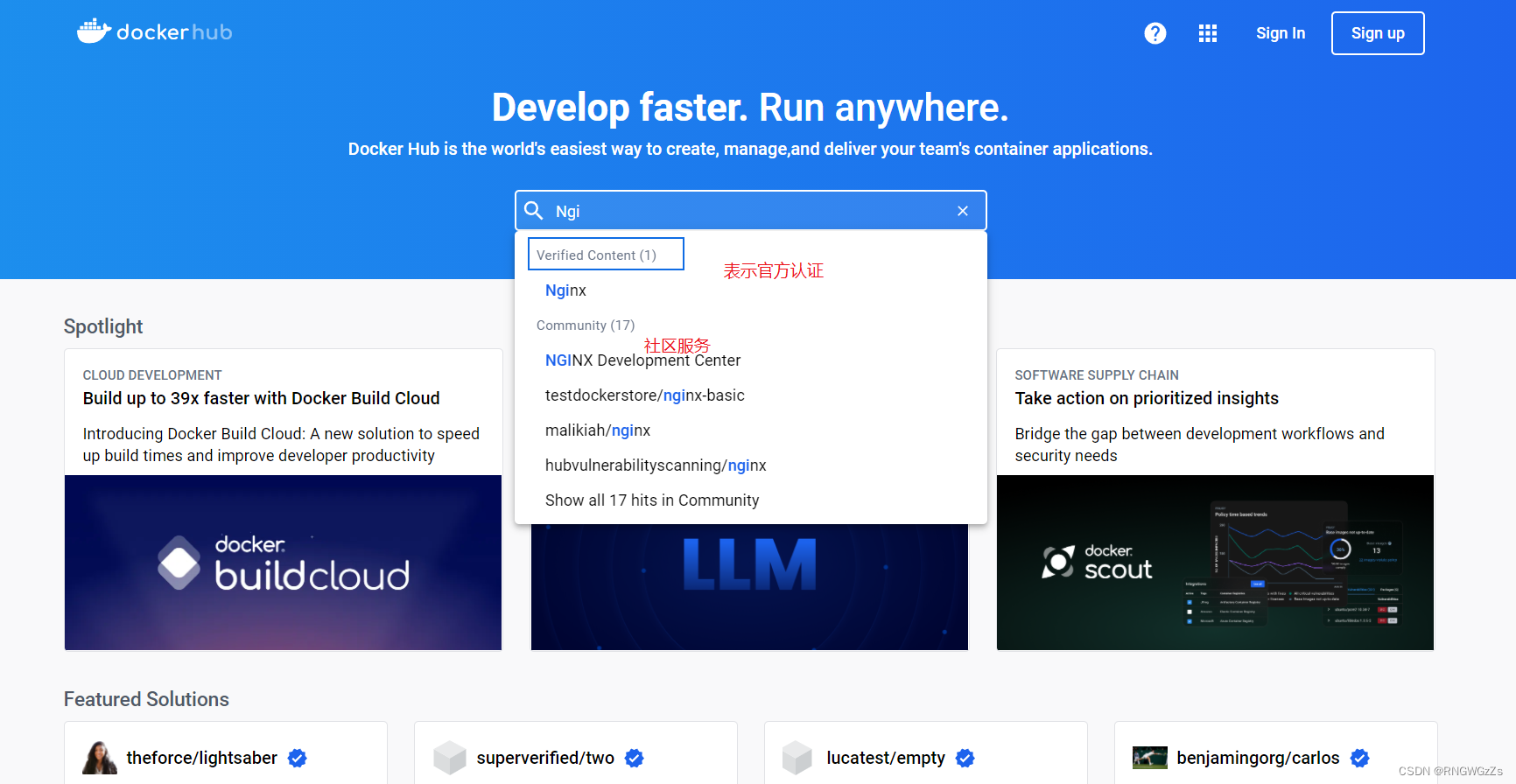Open the LLM spotlight banner image
Screen dimensions: 1516x784
(x=750, y=587)
